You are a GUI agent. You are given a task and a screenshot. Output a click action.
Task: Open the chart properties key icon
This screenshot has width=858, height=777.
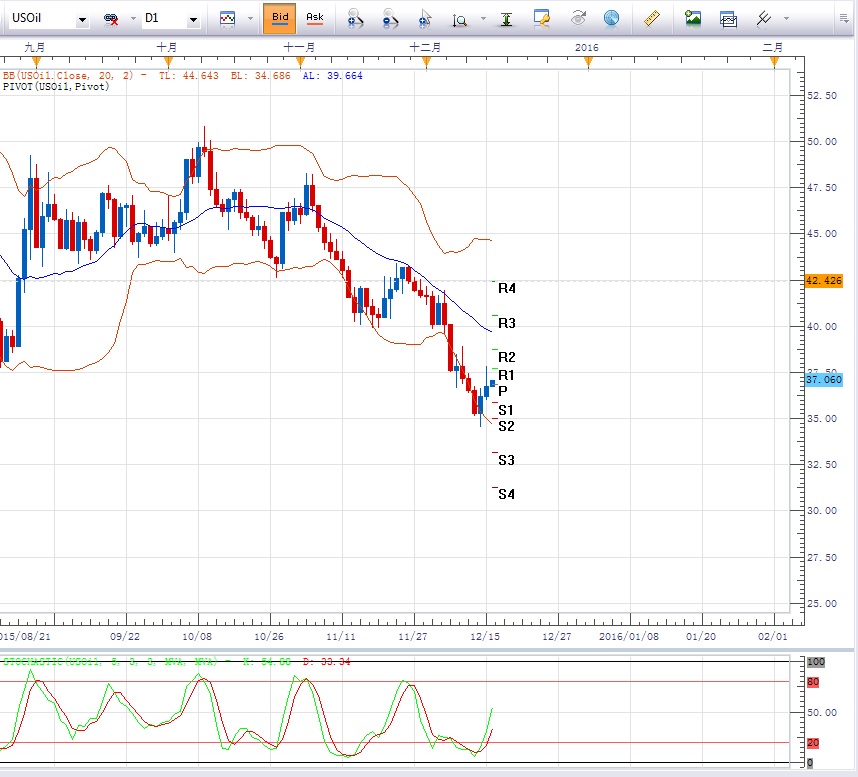[x=542, y=18]
